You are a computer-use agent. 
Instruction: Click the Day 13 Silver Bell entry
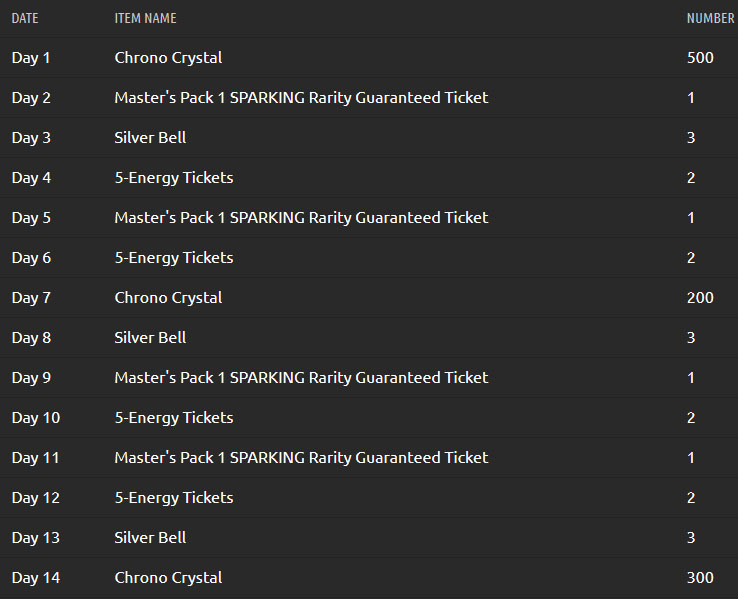click(150, 538)
